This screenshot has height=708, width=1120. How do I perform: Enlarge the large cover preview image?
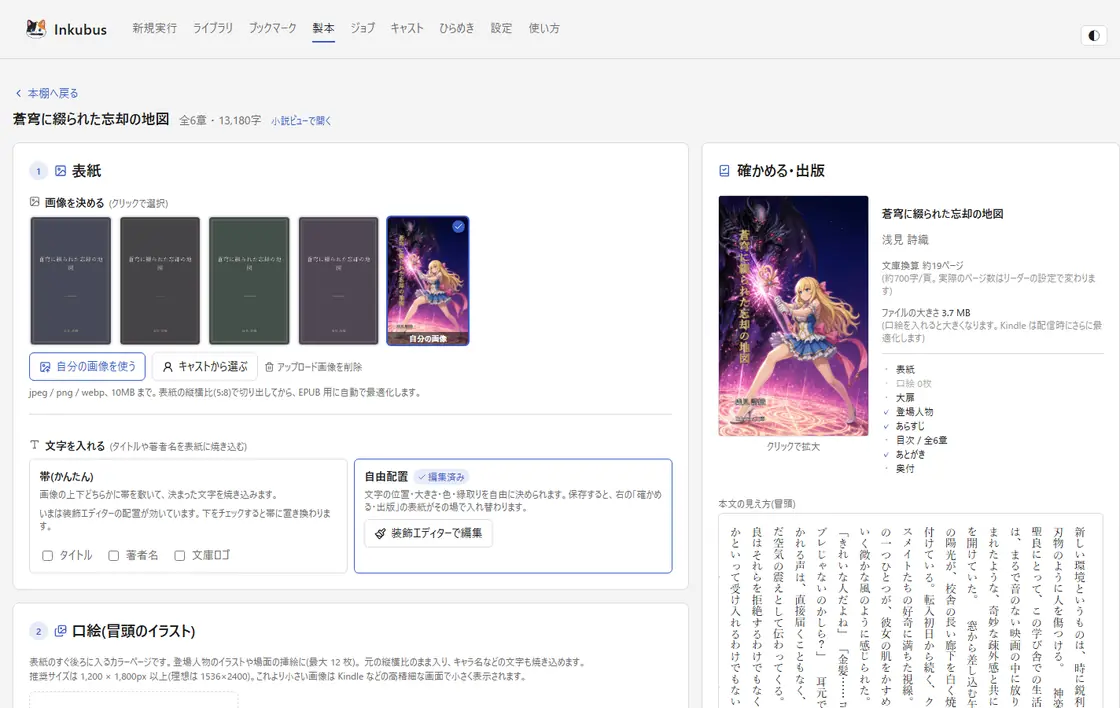793,316
